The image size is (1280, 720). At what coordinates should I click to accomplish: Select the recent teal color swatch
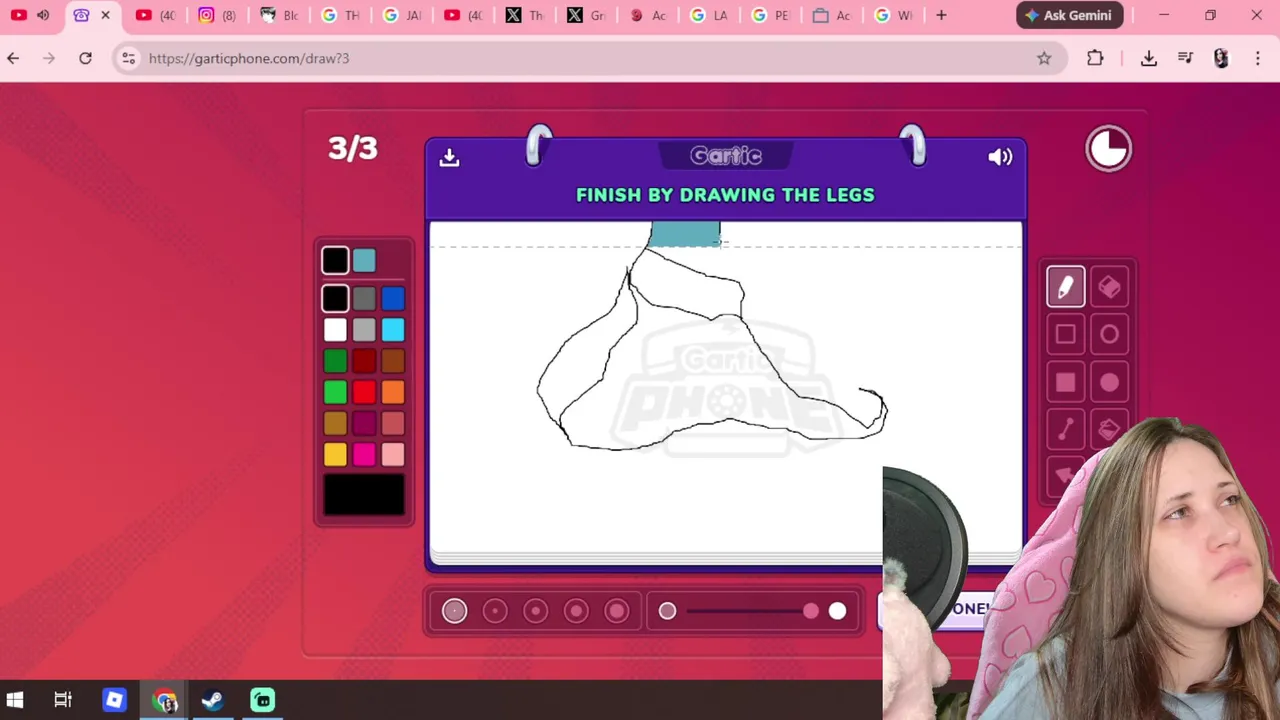[x=364, y=260]
